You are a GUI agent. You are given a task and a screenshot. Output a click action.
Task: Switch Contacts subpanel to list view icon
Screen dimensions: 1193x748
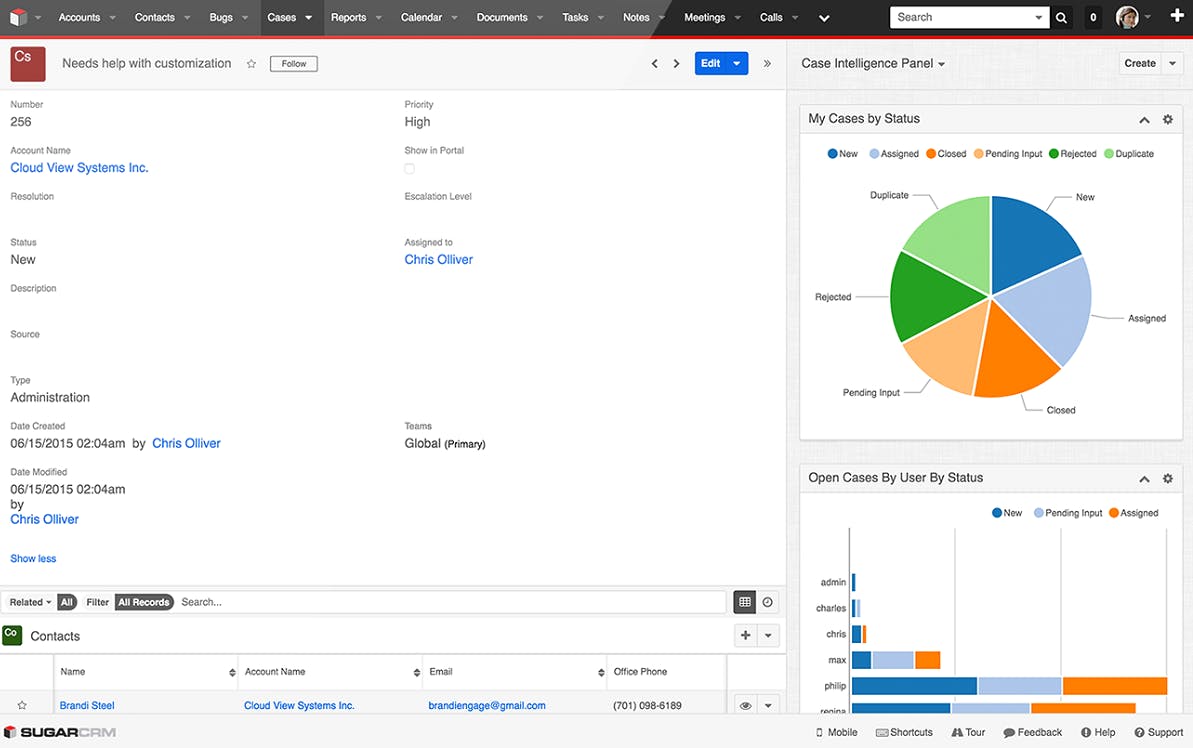(x=744, y=601)
